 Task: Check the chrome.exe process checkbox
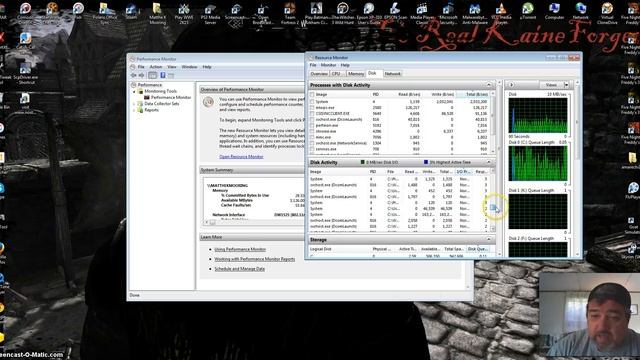click(312, 131)
